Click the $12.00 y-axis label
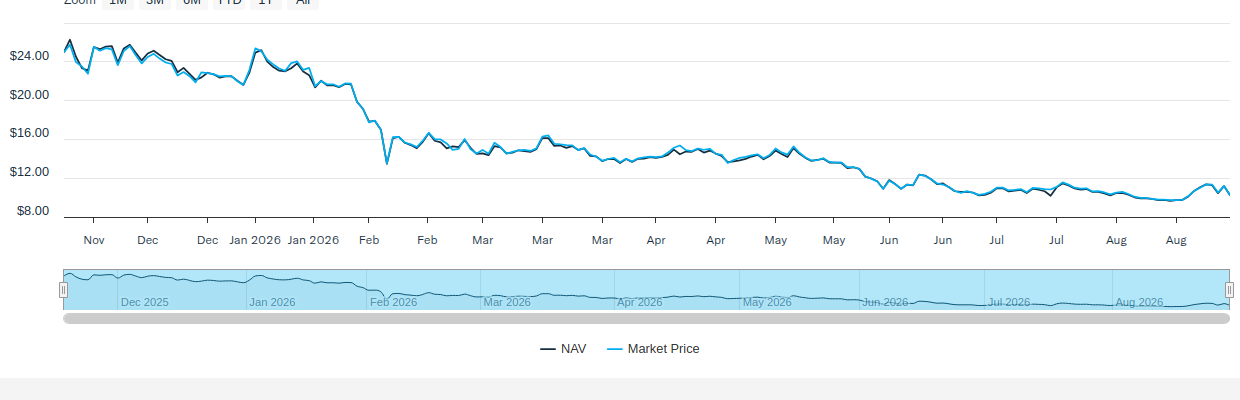 [x=29, y=173]
